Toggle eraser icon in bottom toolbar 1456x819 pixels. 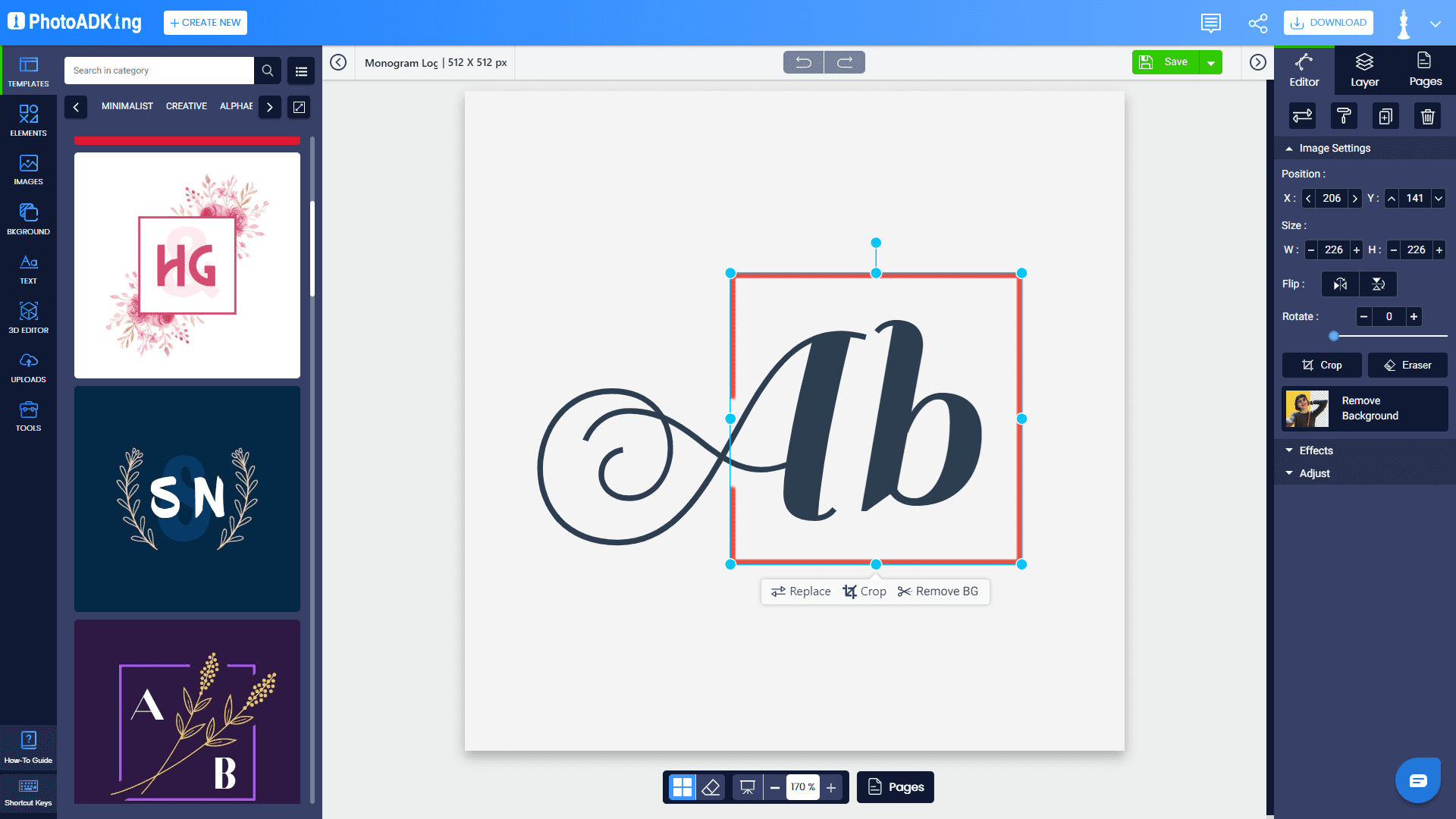(711, 787)
